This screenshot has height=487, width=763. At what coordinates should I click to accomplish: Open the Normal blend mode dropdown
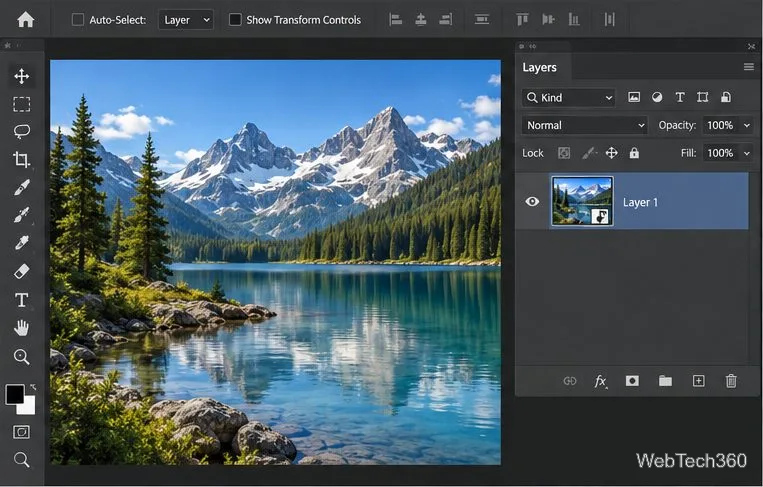pyautogui.click(x=584, y=125)
